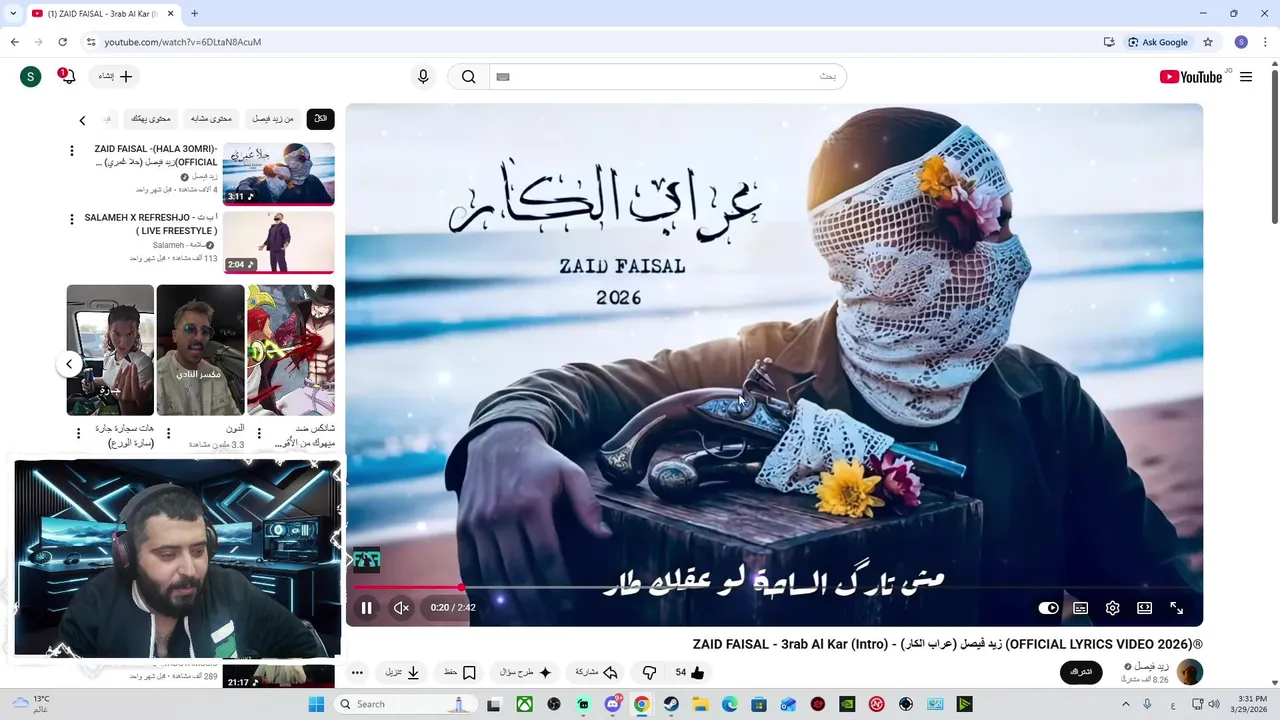
Task: Toggle the autoplay switch in the player
Action: coord(1048,607)
